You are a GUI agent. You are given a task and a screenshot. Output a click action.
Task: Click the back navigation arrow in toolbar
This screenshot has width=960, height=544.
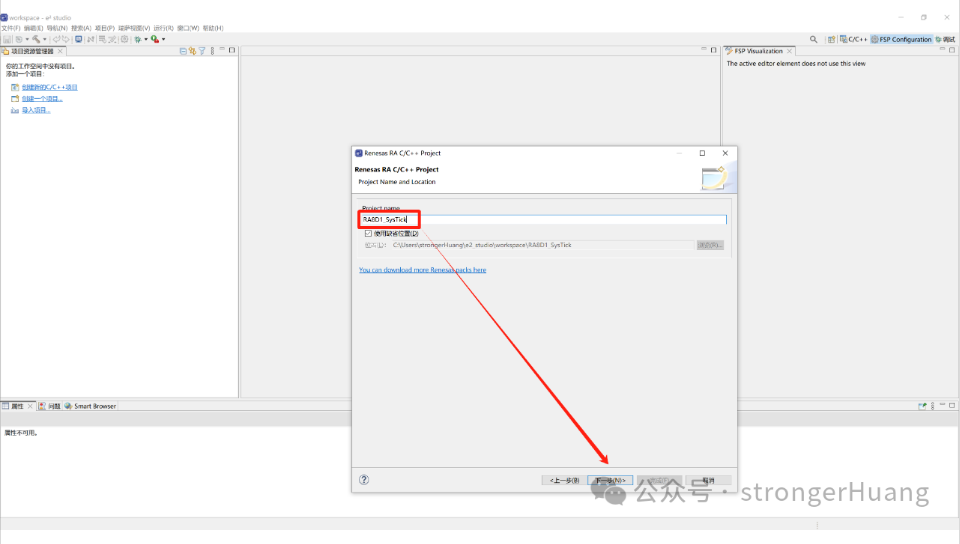pyautogui.click(x=56, y=39)
